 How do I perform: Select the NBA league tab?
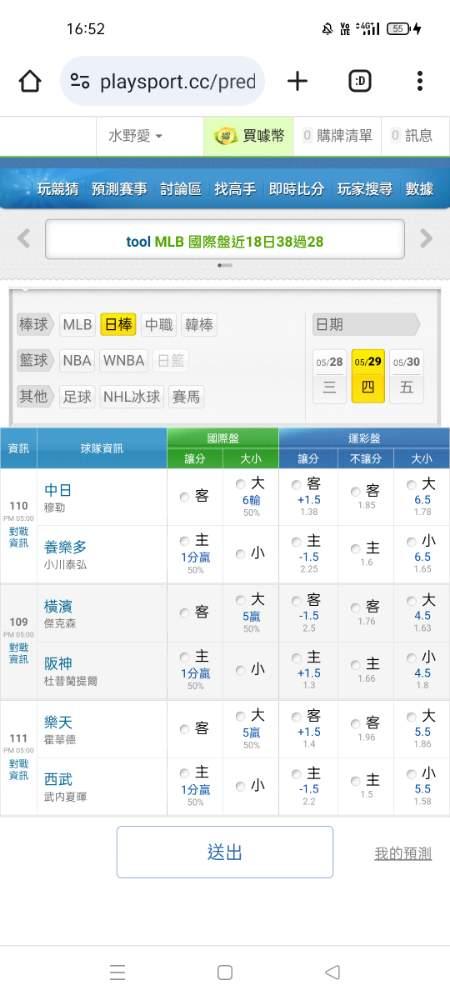[78, 360]
